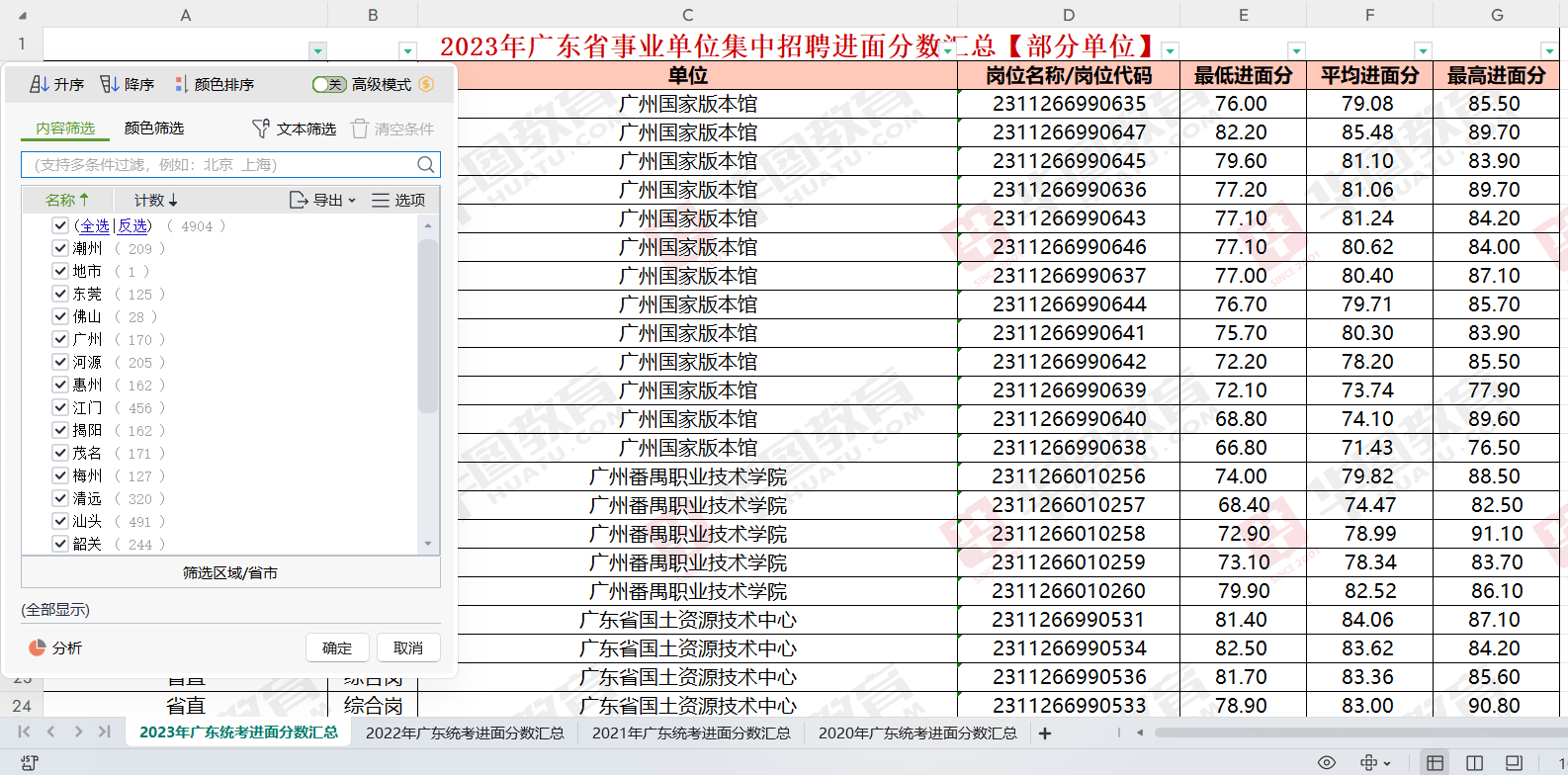1568x775 pixels.
Task: Uncheck the 汕头 checkbox
Action: pyautogui.click(x=60, y=521)
